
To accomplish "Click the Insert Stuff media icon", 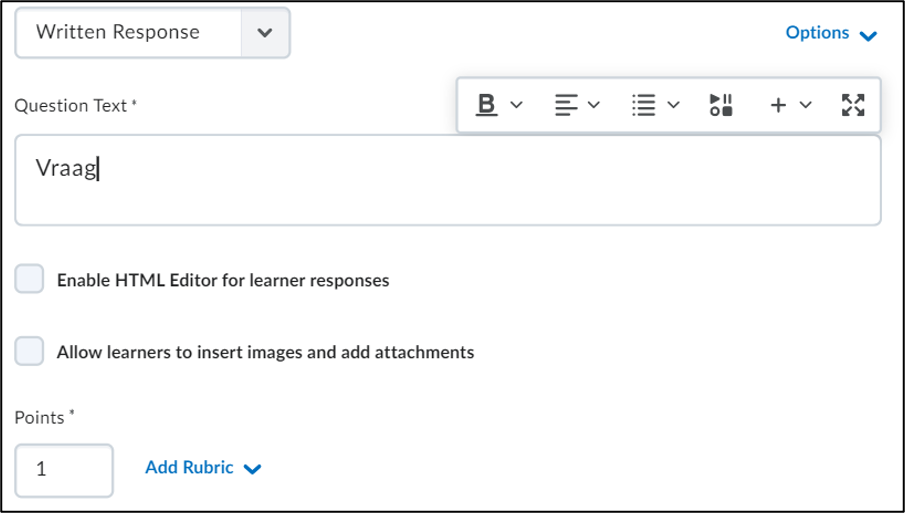I will point(721,105).
